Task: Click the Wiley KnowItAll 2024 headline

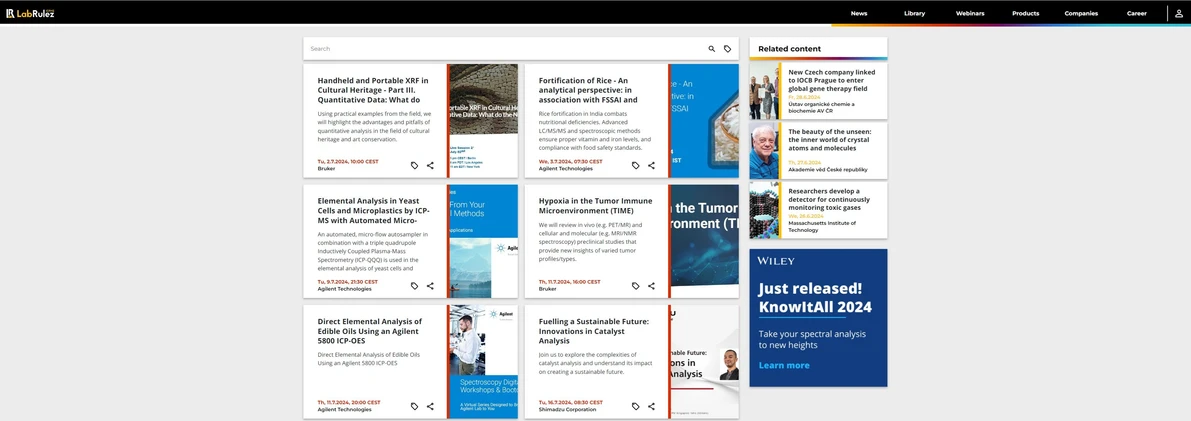Action: [x=815, y=298]
